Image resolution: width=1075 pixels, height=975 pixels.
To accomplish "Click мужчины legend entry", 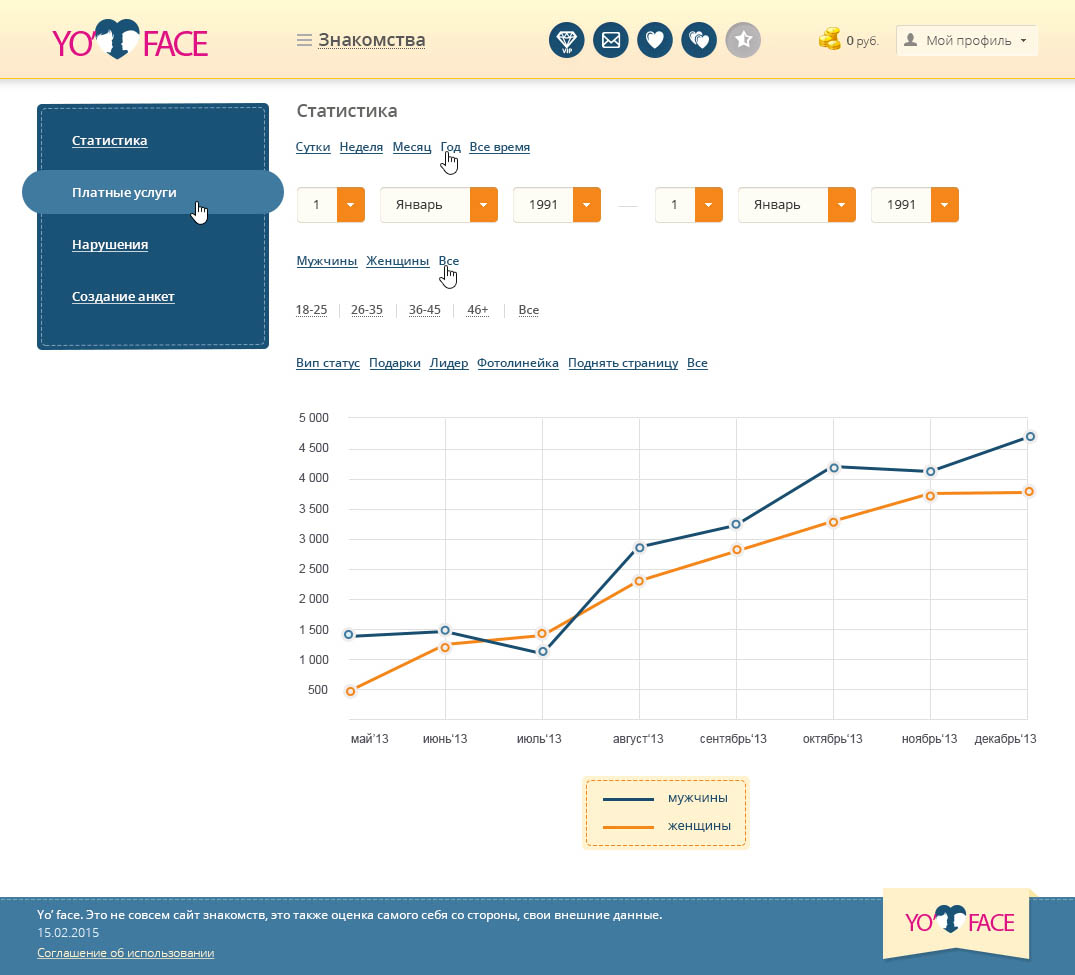I will 665,798.
